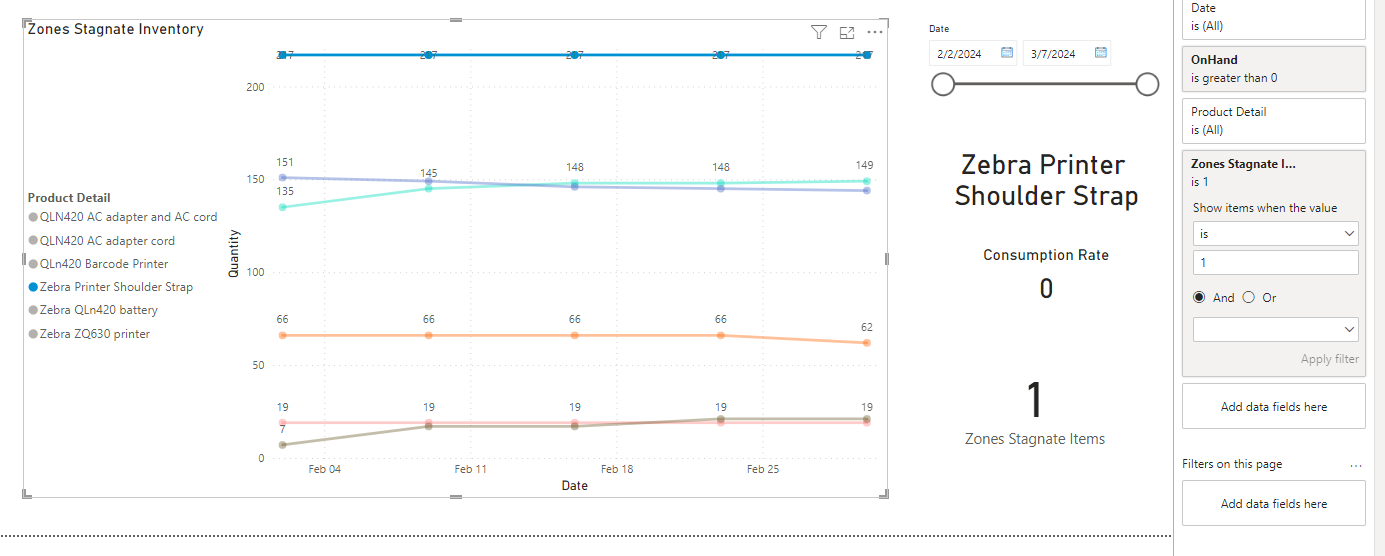The image size is (1385, 556).
Task: Click the Feb 25 axis label
Action: (763, 469)
